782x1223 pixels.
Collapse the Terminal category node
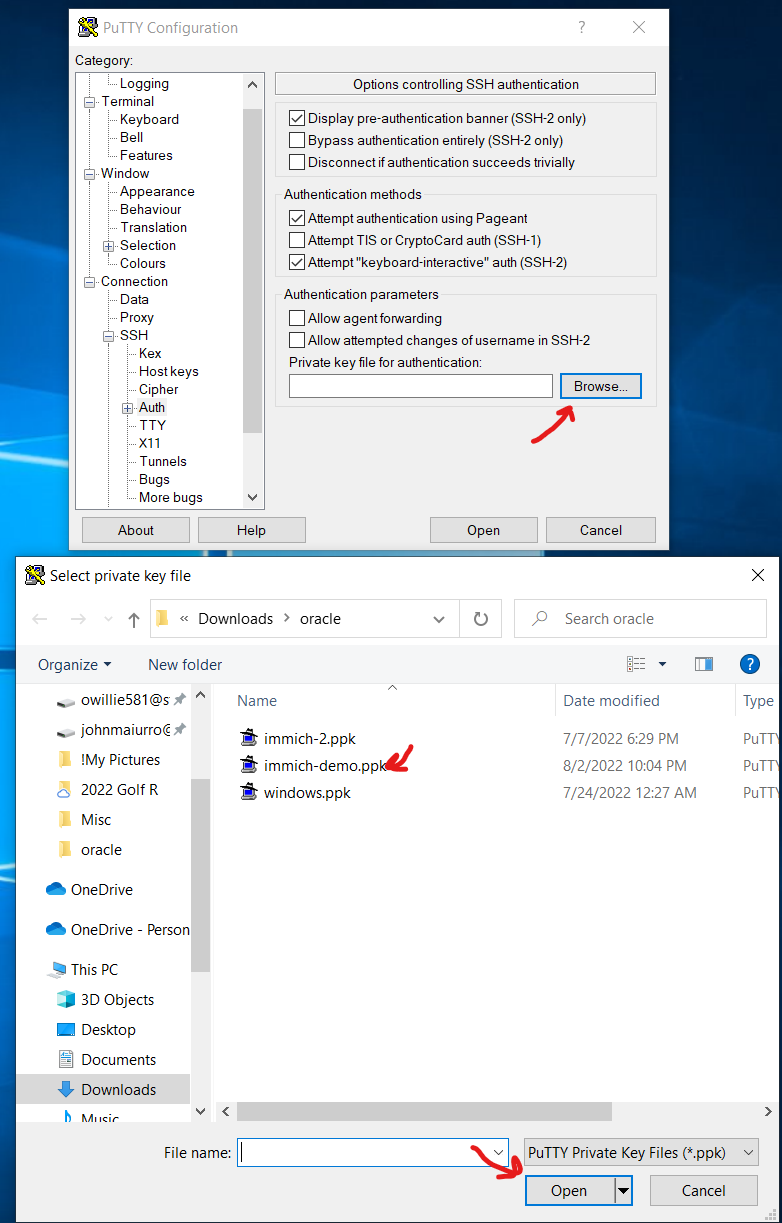[x=90, y=102]
